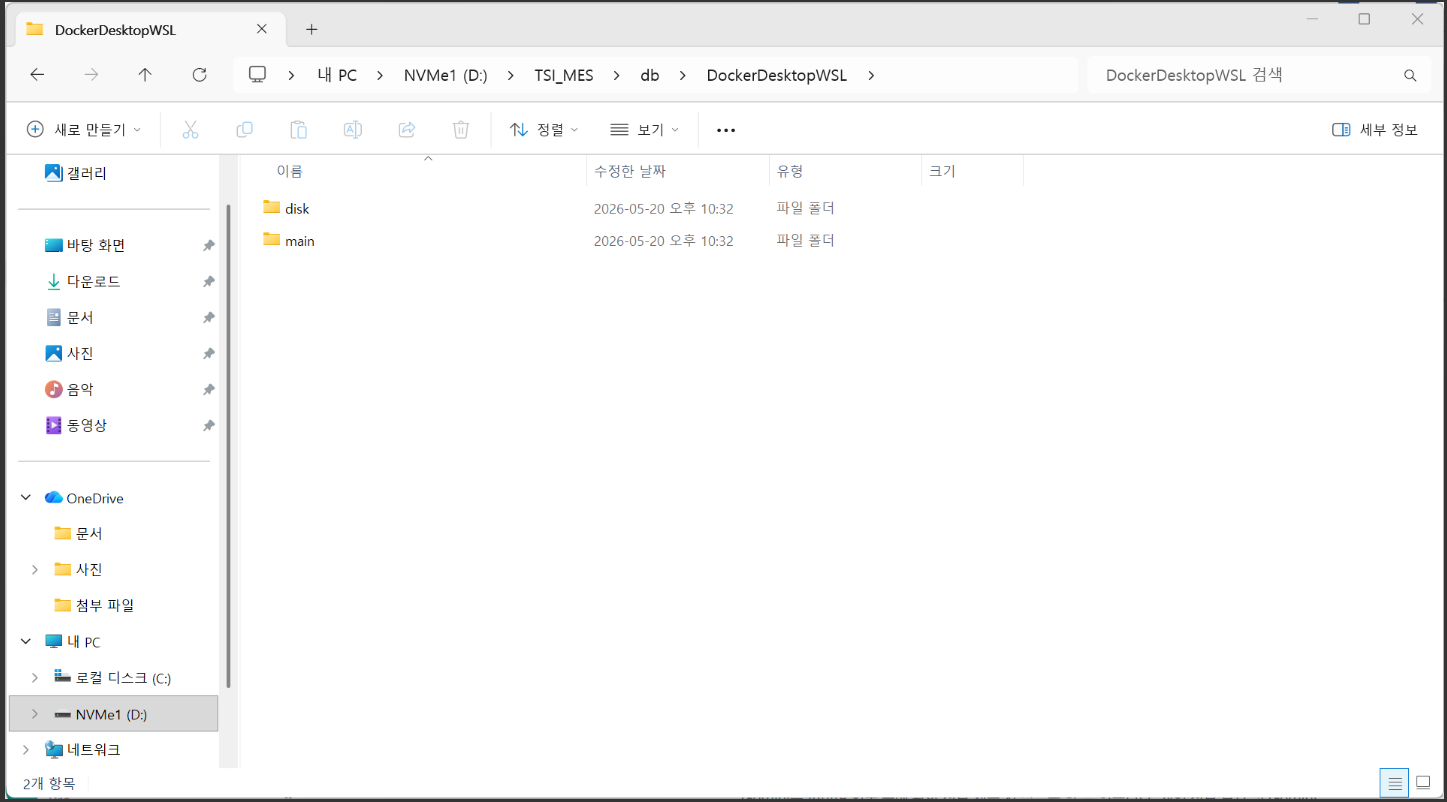Open the See more (...) menu
This screenshot has height=802, width=1447.
(x=726, y=130)
